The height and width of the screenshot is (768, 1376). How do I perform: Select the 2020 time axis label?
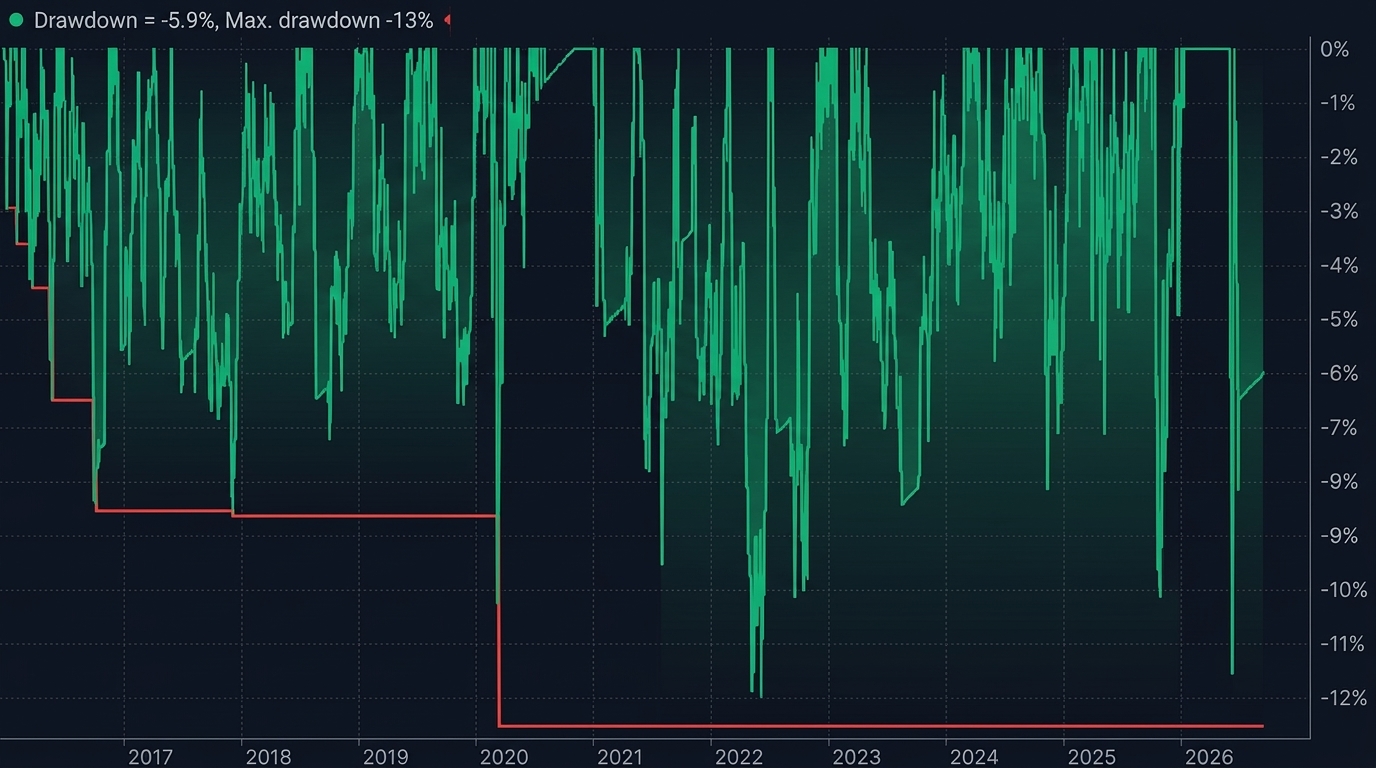(503, 756)
